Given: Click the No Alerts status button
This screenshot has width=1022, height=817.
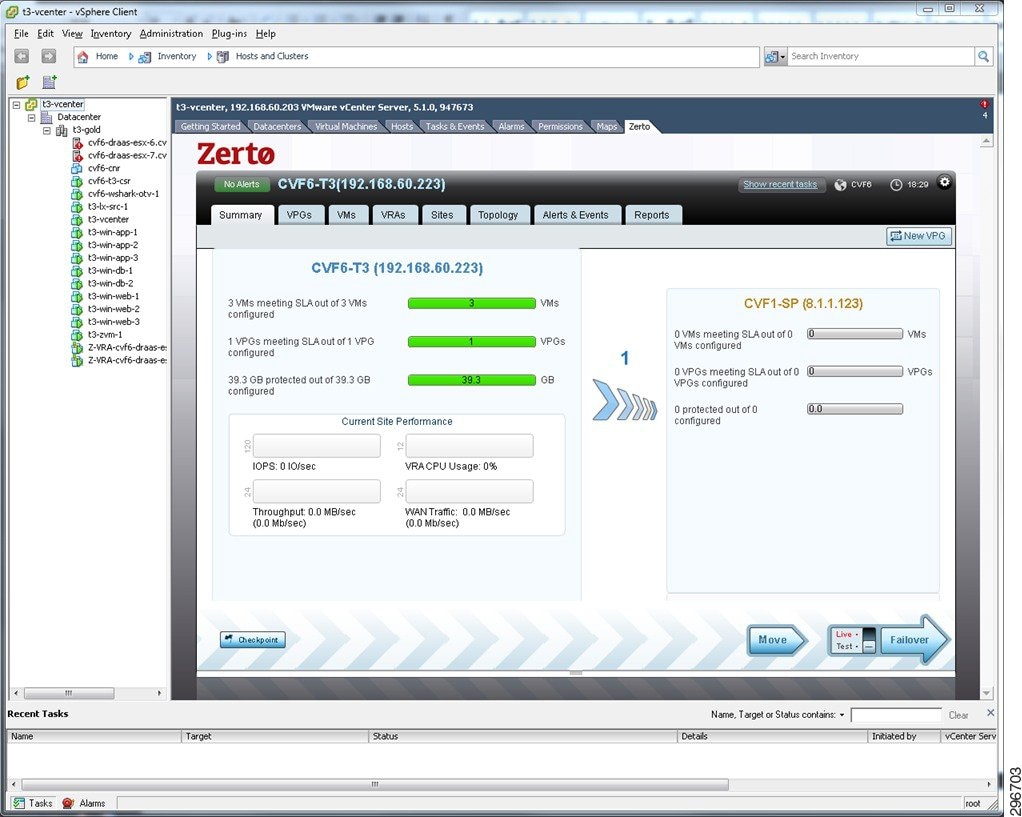Looking at the screenshot, I should coord(241,185).
